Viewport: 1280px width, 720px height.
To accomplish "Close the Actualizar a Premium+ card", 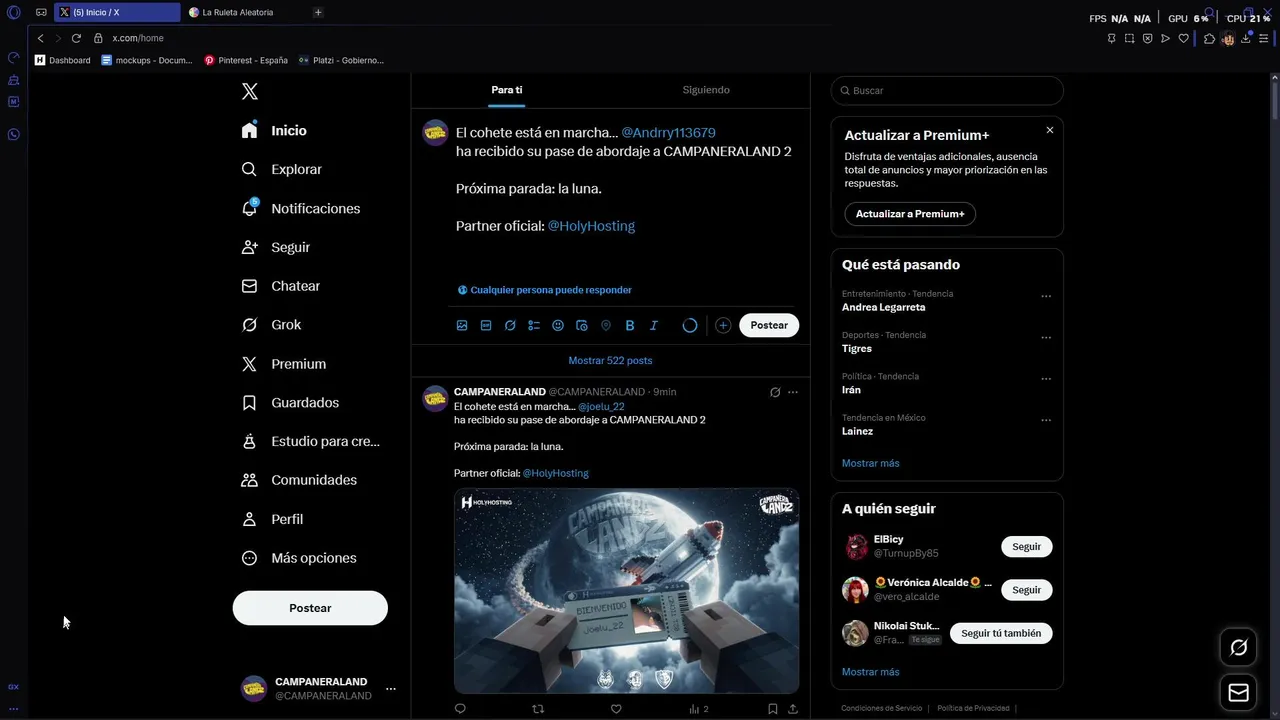I will (1050, 130).
